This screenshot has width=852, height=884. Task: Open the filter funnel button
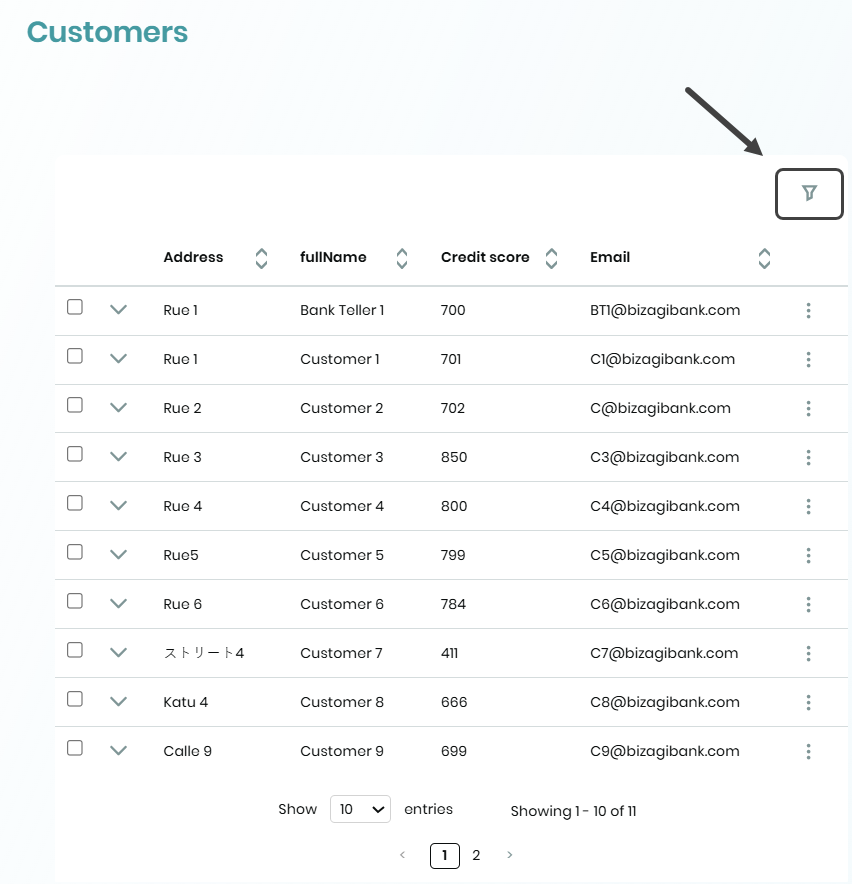(x=809, y=193)
